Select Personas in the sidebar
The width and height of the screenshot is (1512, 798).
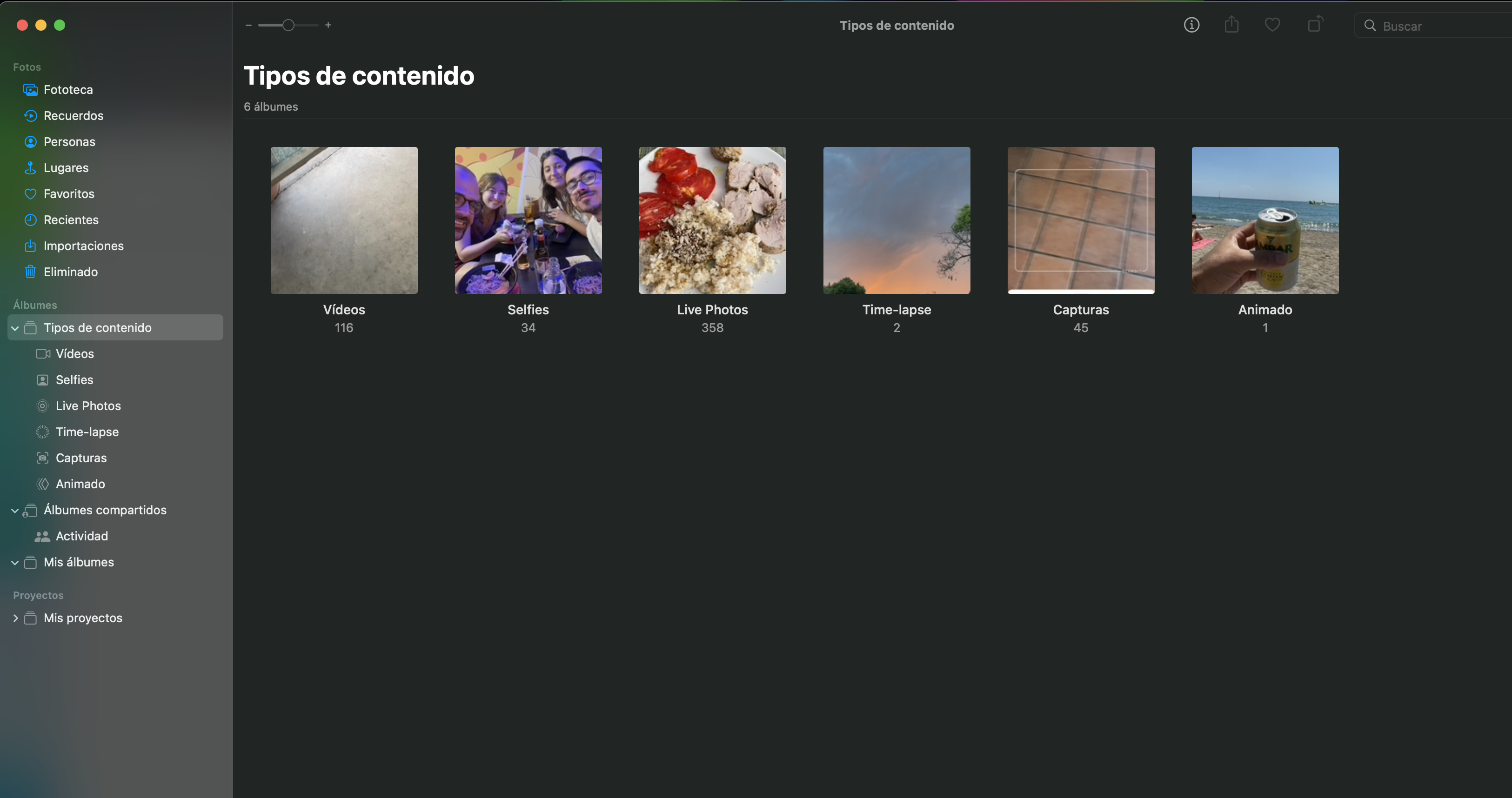point(69,141)
